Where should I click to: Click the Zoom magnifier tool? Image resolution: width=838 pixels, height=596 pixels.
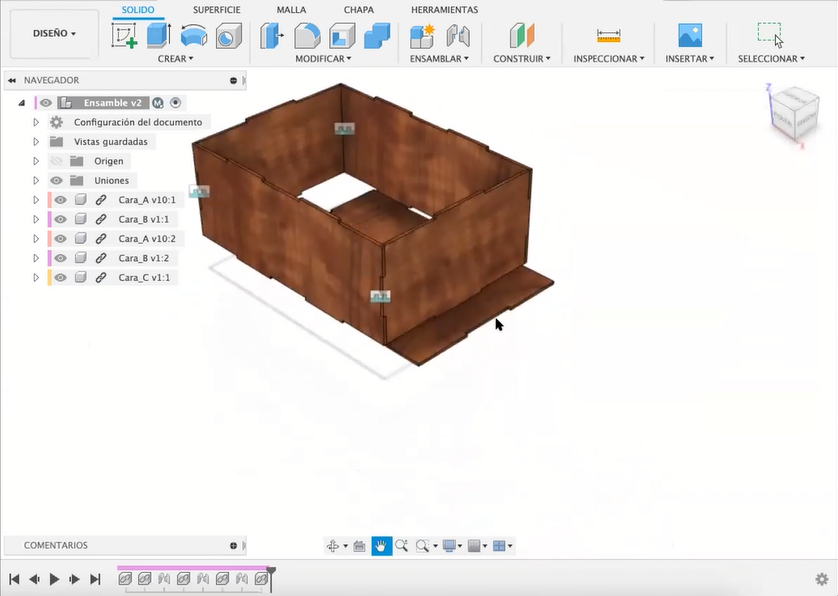[401, 546]
